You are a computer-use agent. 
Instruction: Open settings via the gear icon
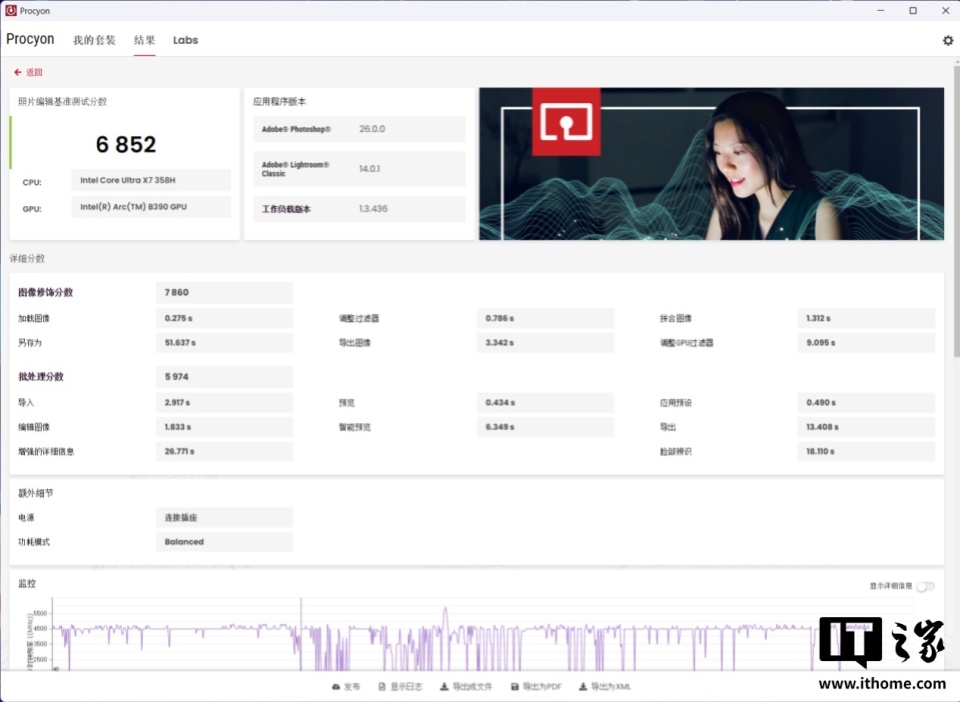point(948,40)
